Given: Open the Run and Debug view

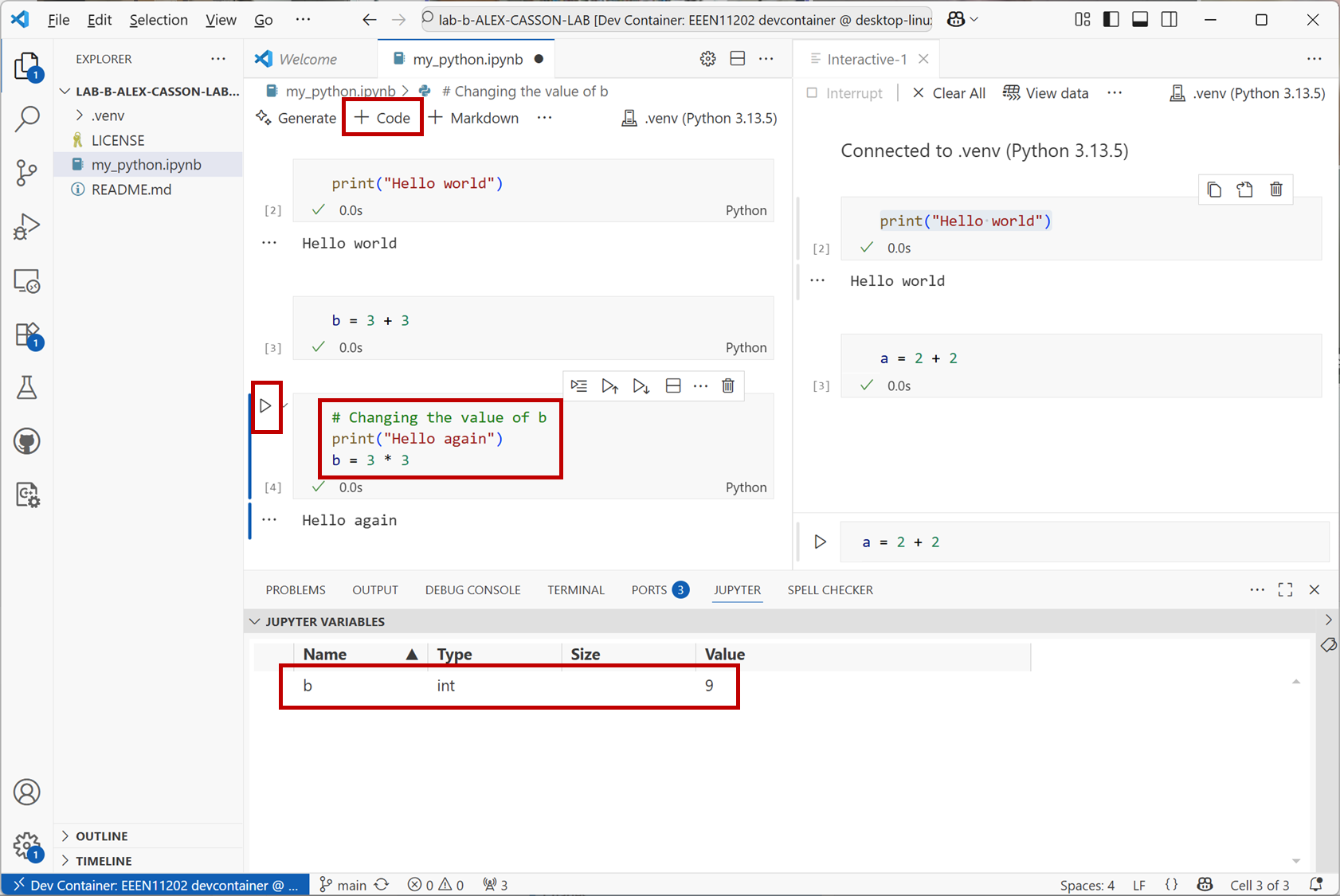Looking at the screenshot, I should click(26, 227).
